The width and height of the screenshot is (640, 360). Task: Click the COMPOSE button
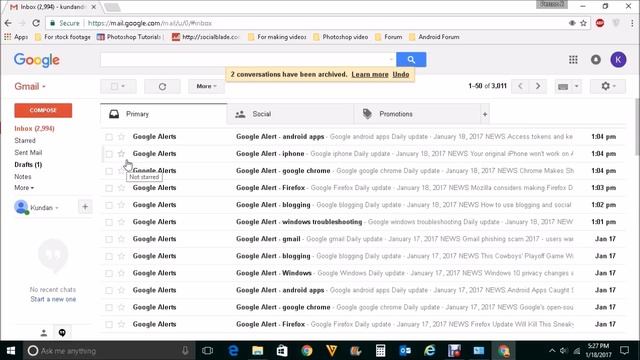pyautogui.click(x=43, y=110)
